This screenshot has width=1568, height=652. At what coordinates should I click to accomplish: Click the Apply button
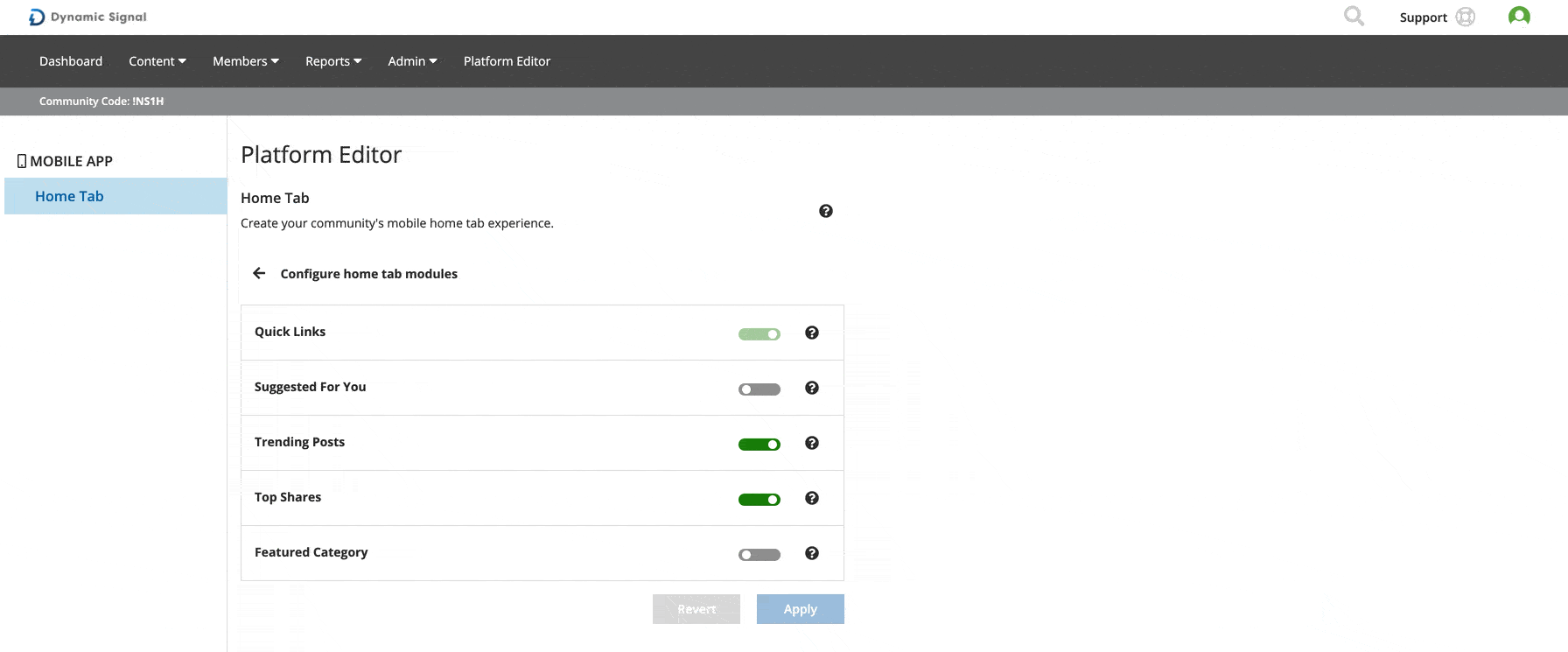801,609
